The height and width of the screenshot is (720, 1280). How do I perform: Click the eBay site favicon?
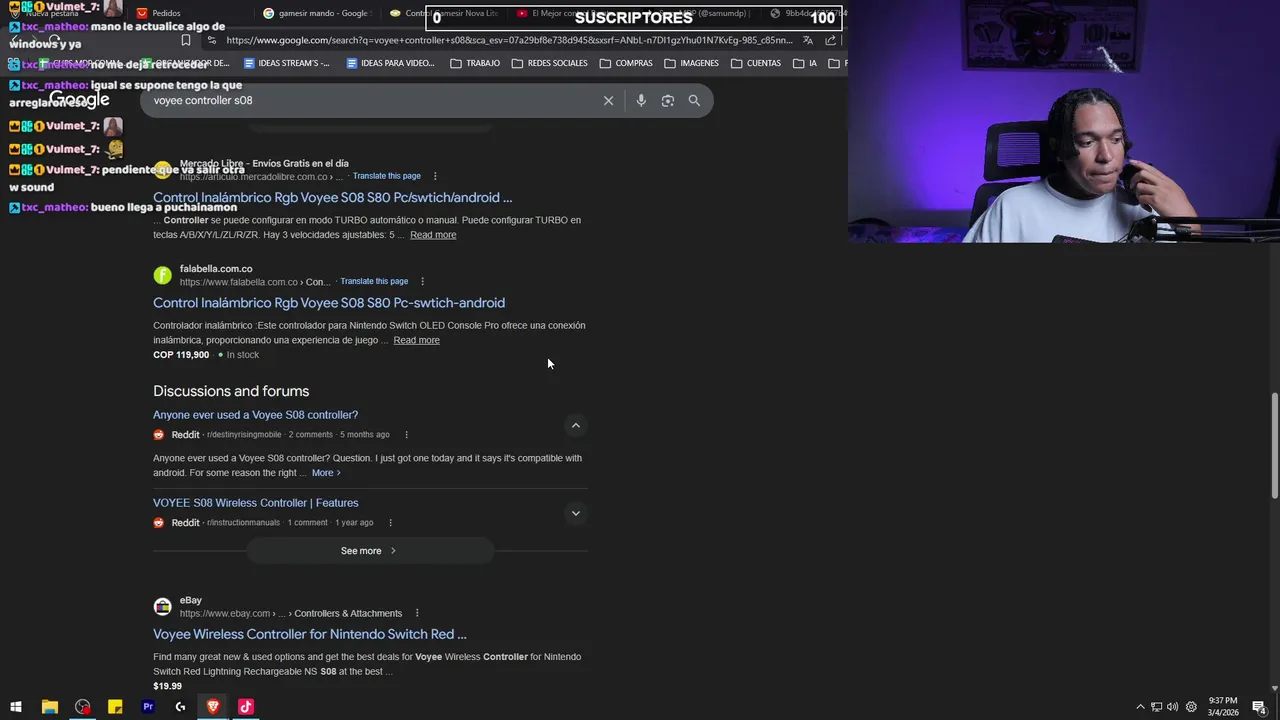(x=162, y=607)
